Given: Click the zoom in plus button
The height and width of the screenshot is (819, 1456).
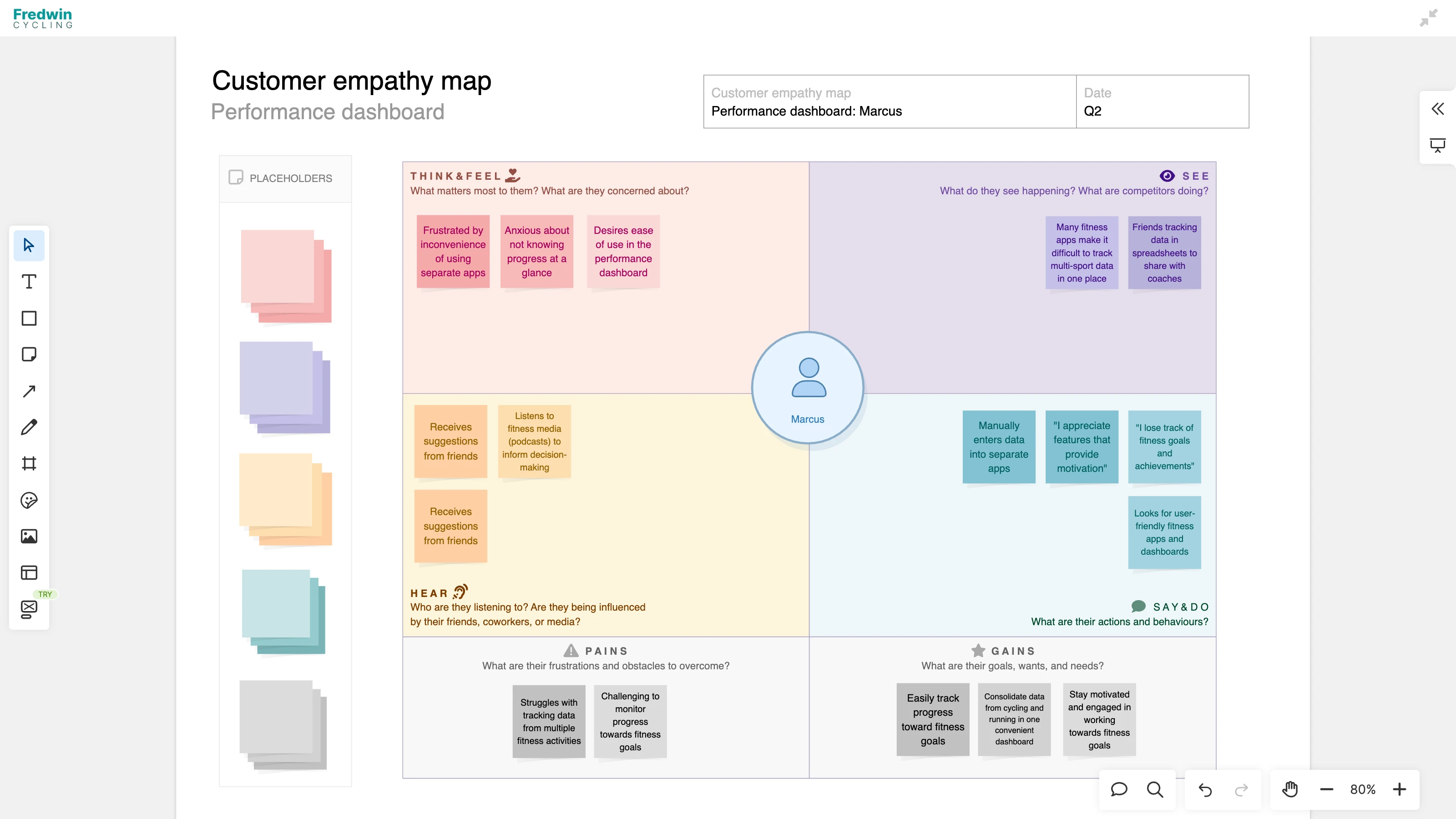Looking at the screenshot, I should tap(1400, 789).
